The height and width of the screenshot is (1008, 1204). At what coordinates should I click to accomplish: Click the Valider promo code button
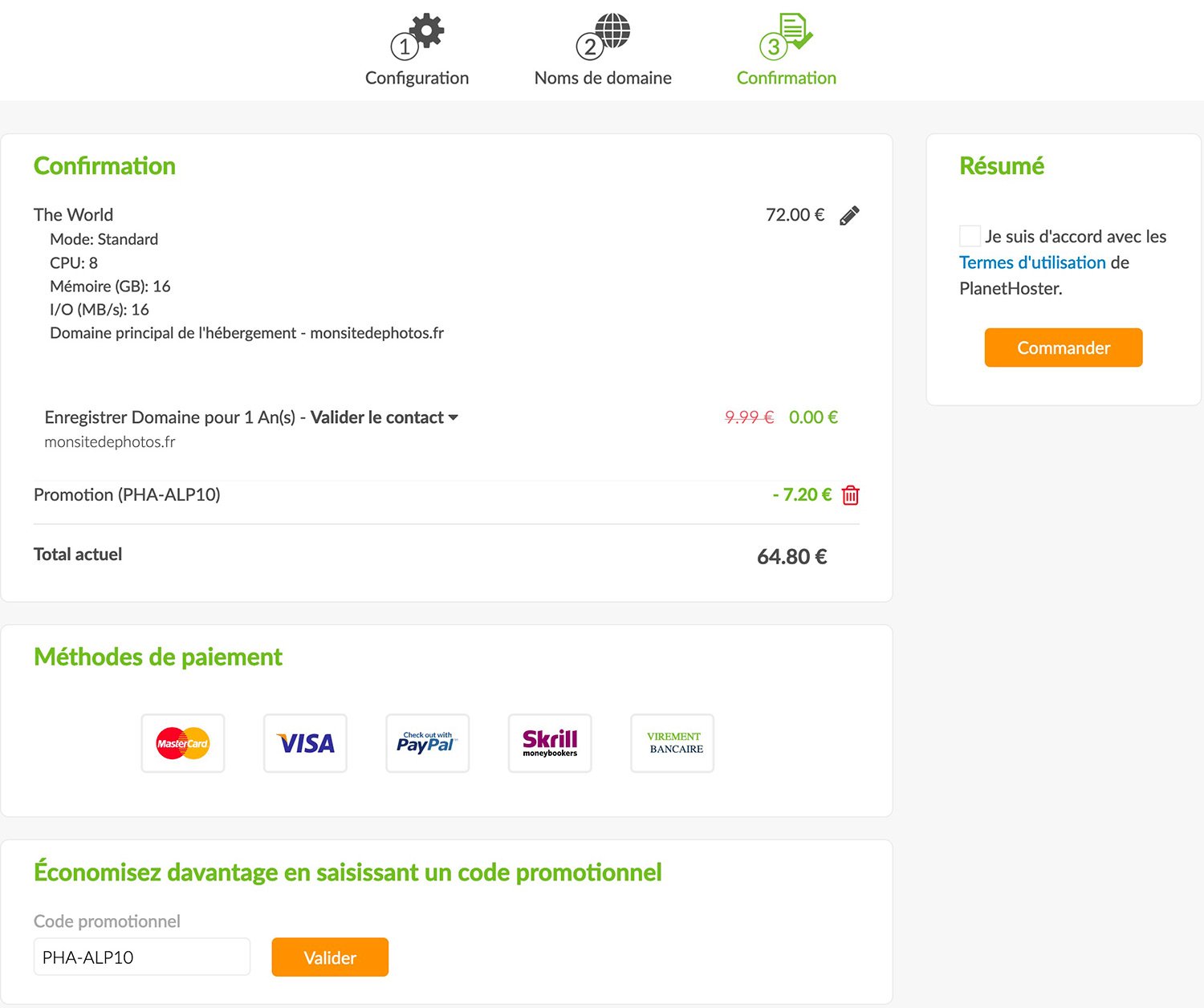coord(330,957)
